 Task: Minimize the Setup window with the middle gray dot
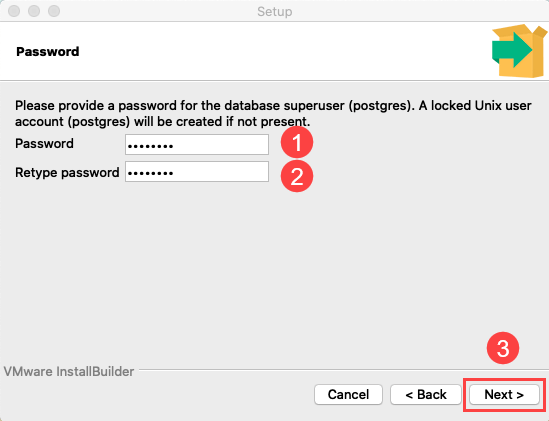point(34,11)
